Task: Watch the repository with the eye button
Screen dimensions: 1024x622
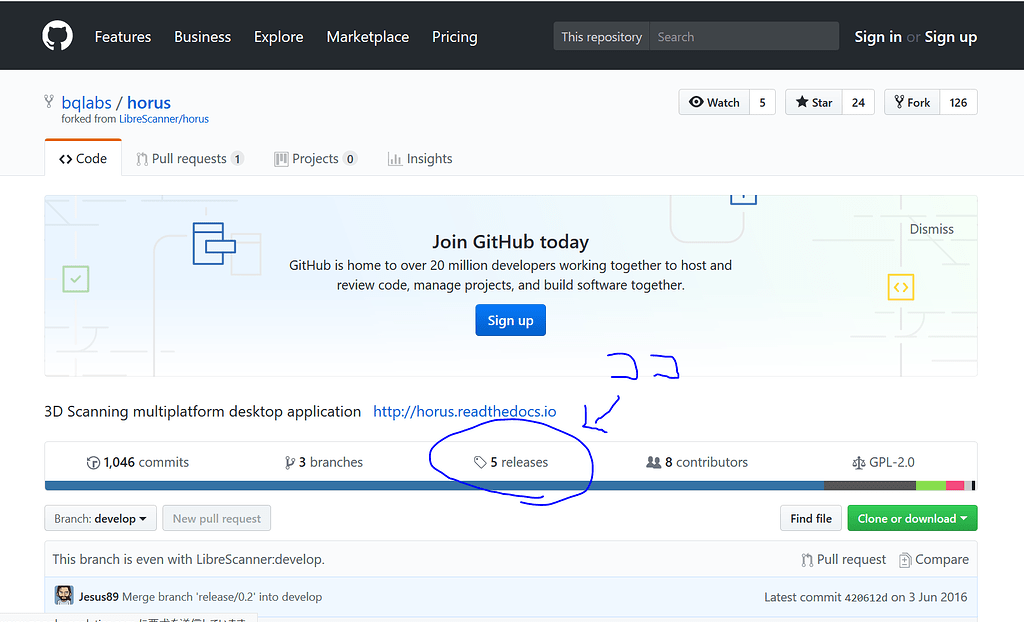Action: [714, 103]
